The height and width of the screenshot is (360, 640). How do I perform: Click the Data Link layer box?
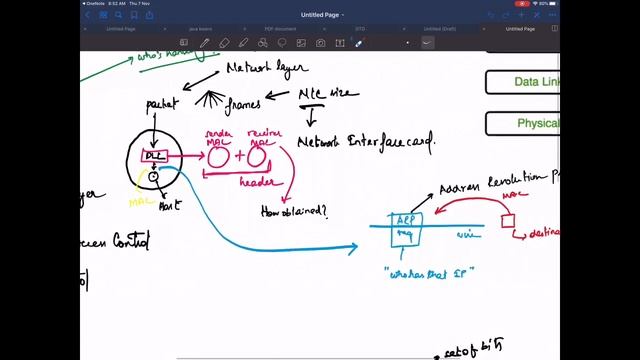523,82
